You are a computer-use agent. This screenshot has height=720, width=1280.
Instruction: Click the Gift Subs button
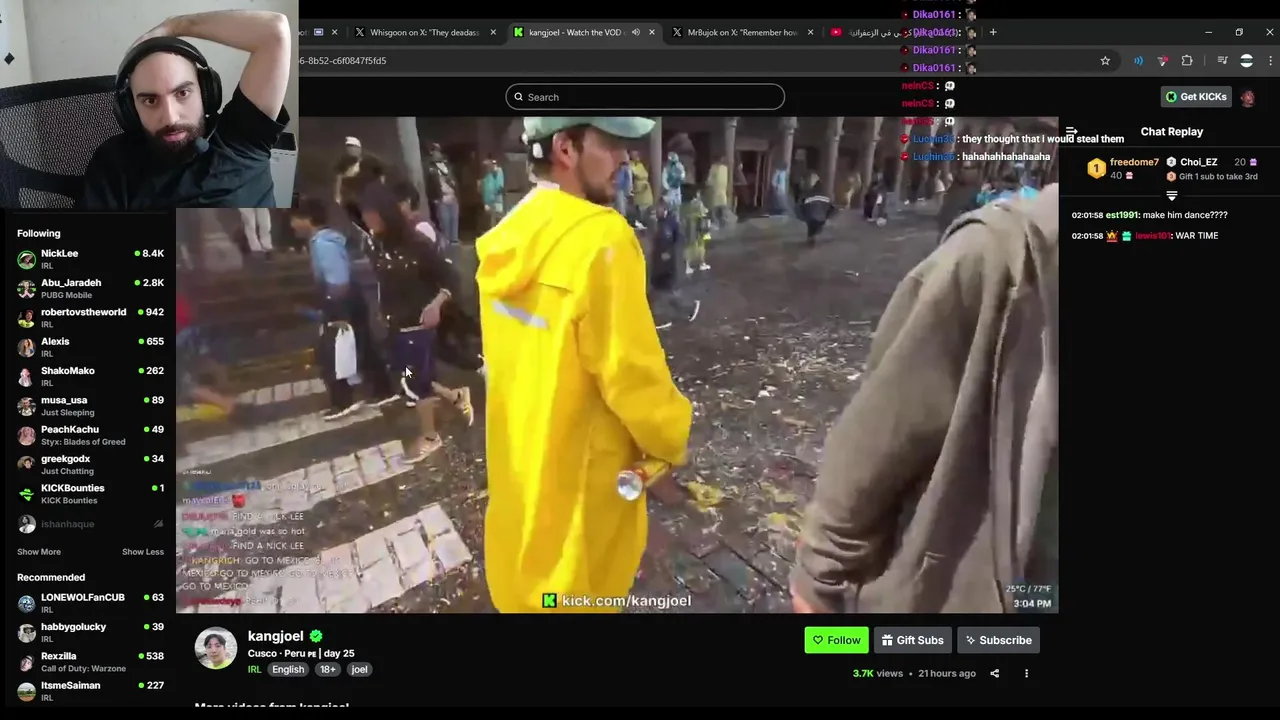click(x=912, y=640)
